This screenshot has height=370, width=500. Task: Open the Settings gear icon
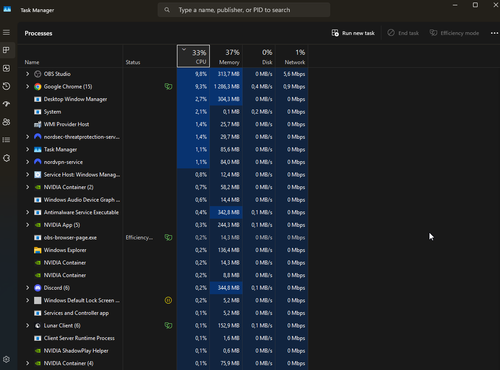click(6, 359)
